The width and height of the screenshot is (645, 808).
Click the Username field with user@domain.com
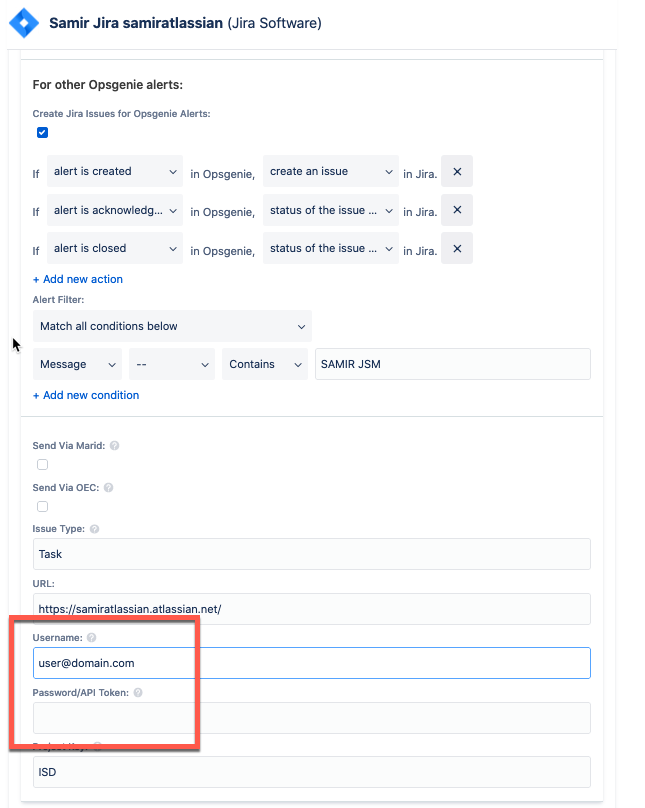pyautogui.click(x=312, y=663)
